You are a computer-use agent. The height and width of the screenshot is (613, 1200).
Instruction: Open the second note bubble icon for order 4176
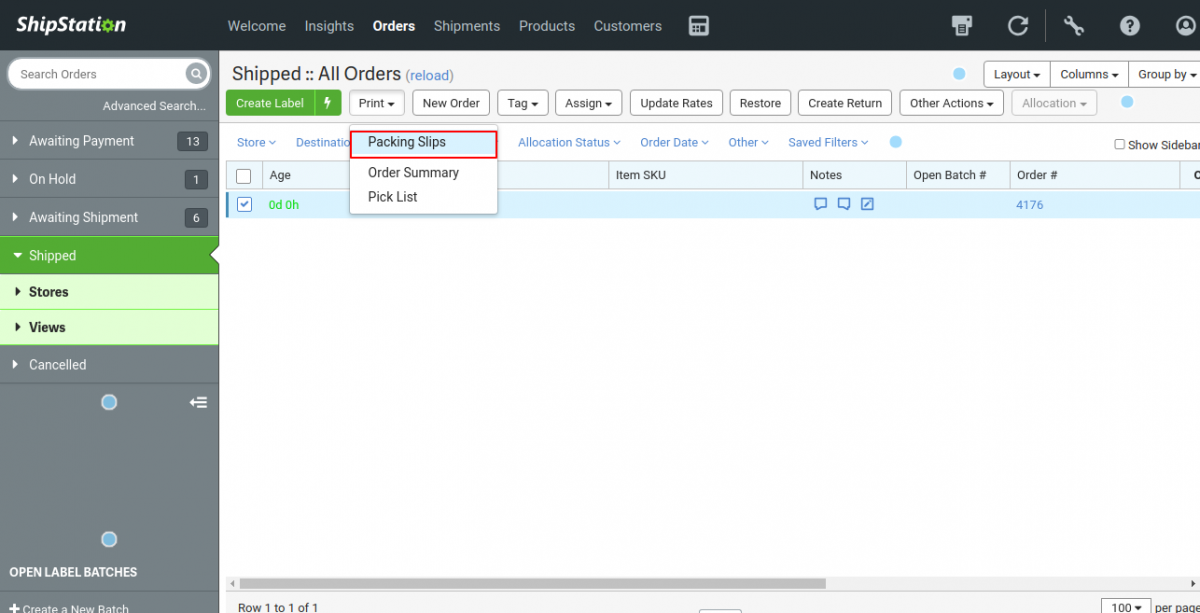click(x=844, y=205)
